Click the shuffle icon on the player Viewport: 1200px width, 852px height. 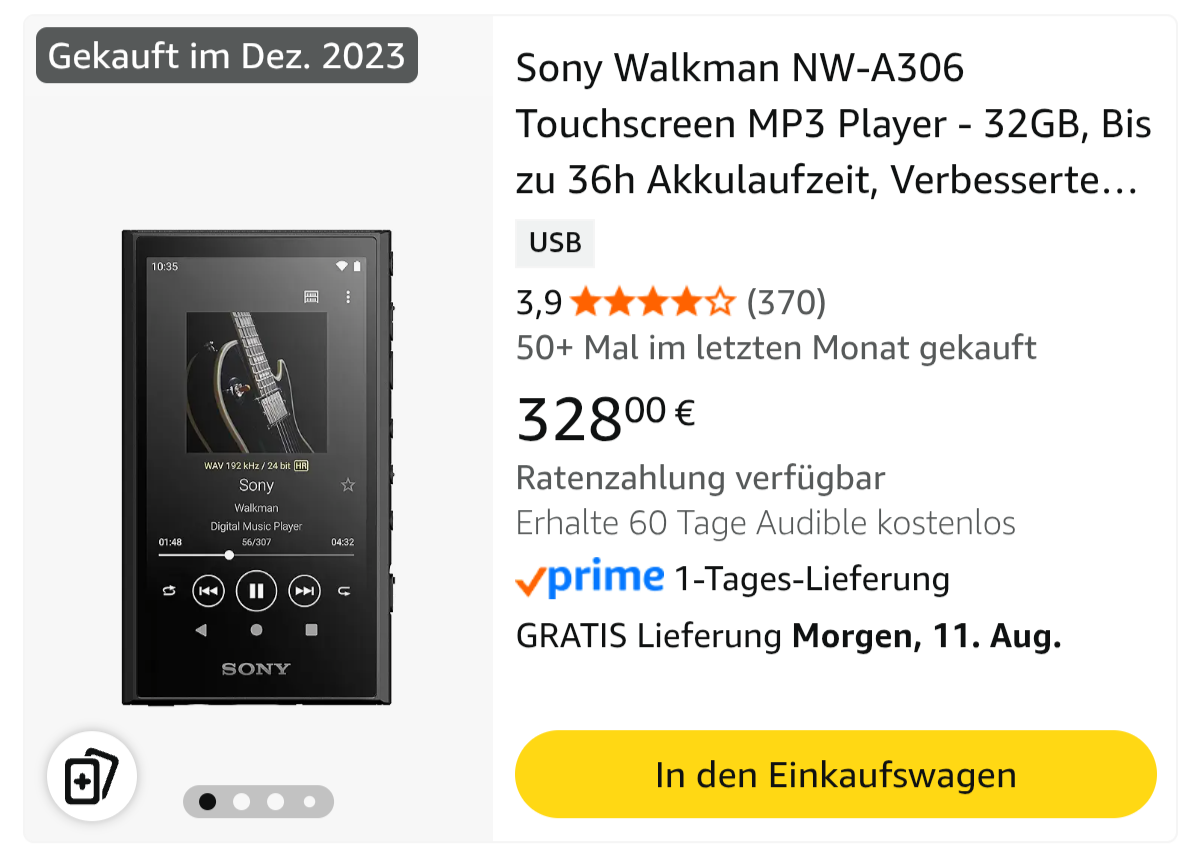tap(344, 591)
